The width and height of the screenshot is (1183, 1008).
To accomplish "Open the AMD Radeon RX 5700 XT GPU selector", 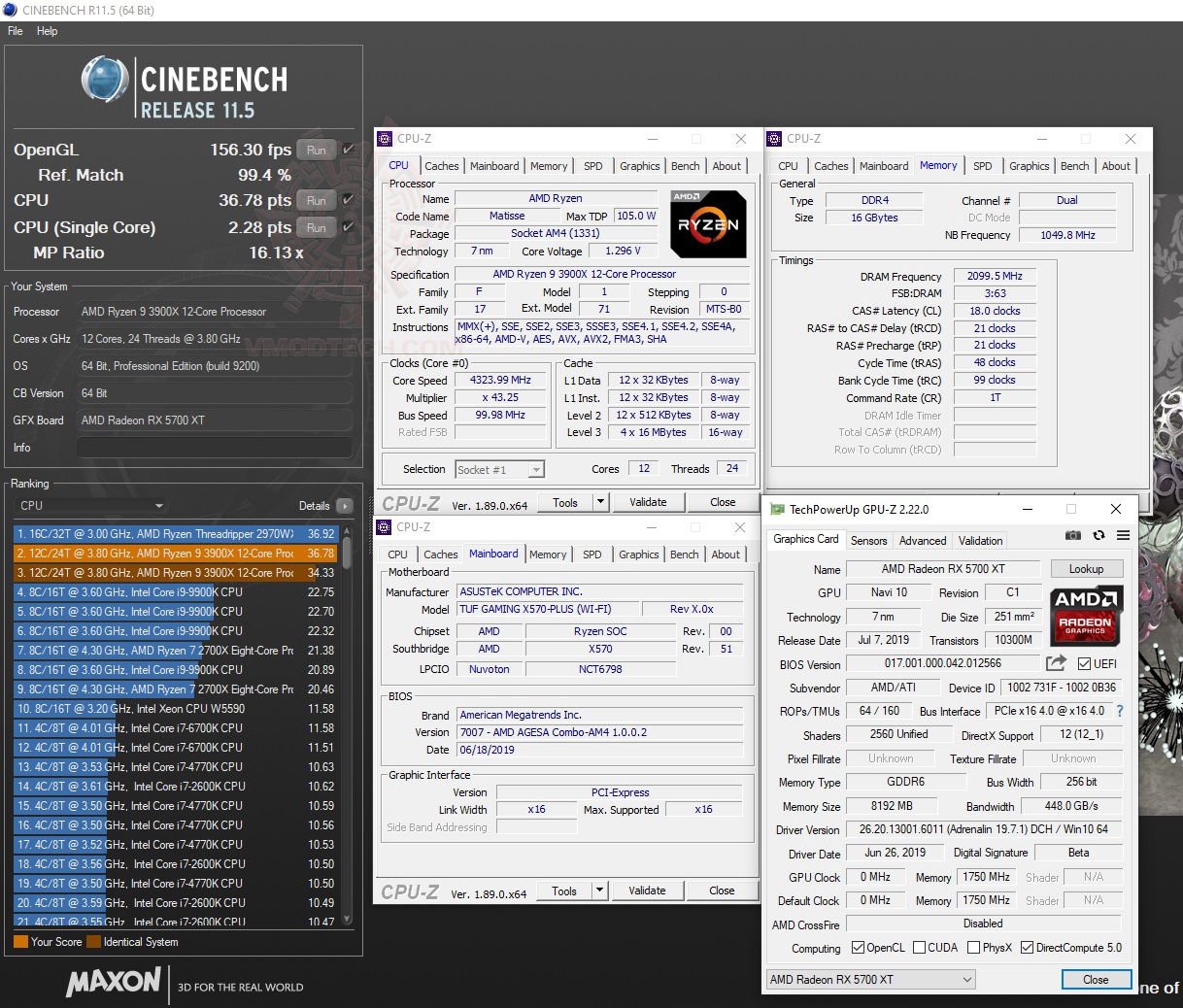I will pyautogui.click(x=870, y=980).
